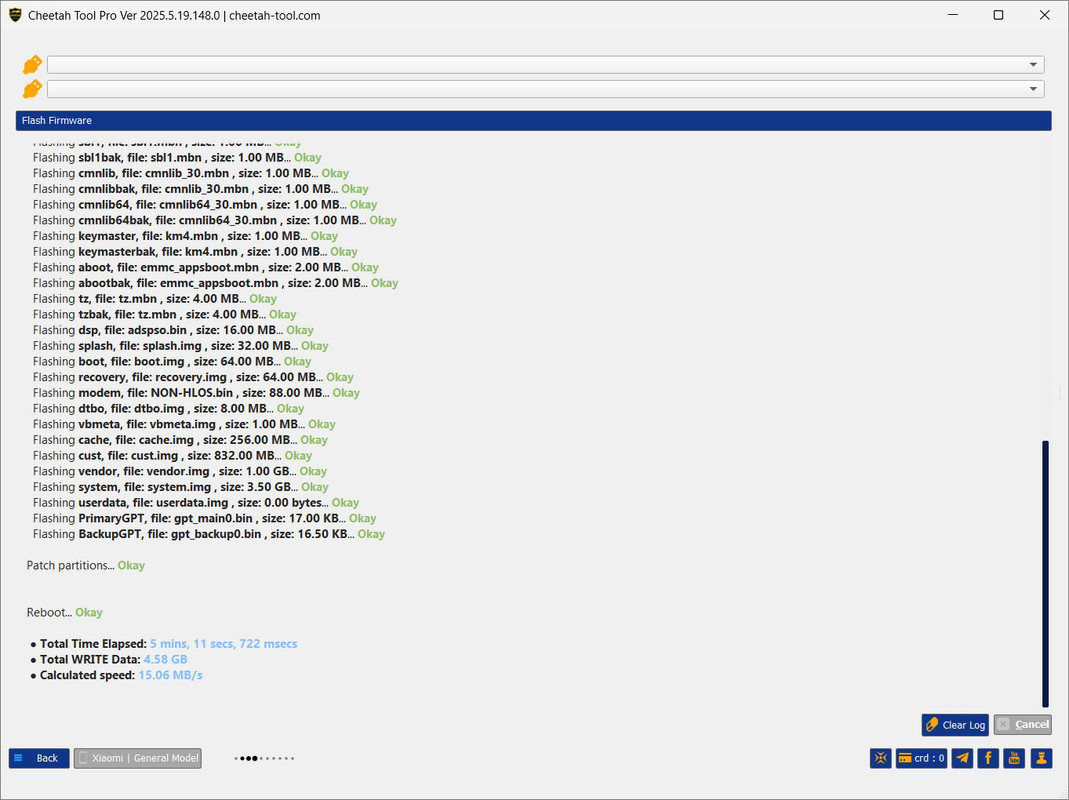Click the Total Time Elapsed value
Image resolution: width=1069 pixels, height=800 pixels.
224,644
